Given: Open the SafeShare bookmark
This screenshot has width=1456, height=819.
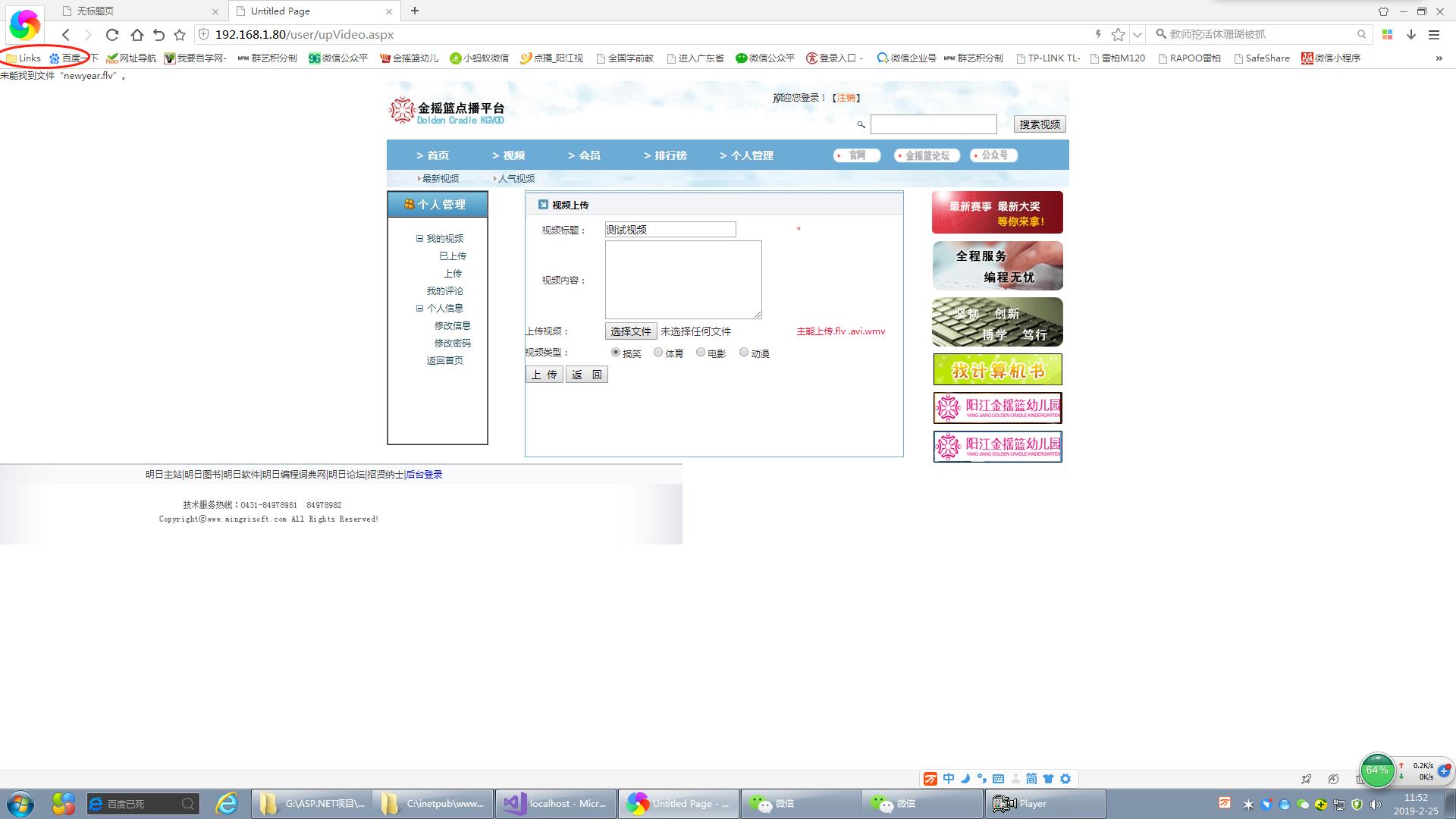Looking at the screenshot, I should tap(1262, 58).
